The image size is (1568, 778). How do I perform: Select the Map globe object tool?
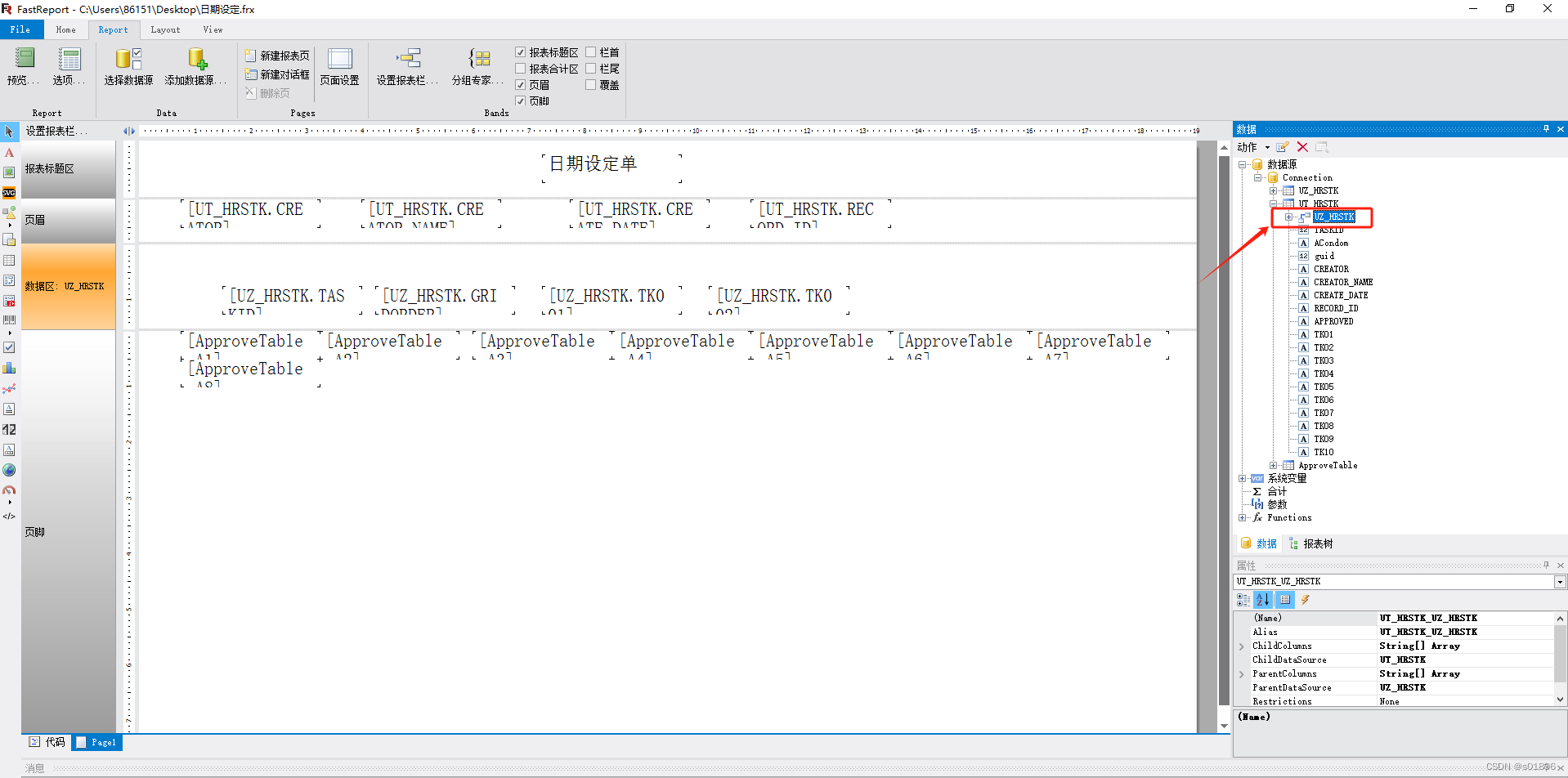pos(9,470)
